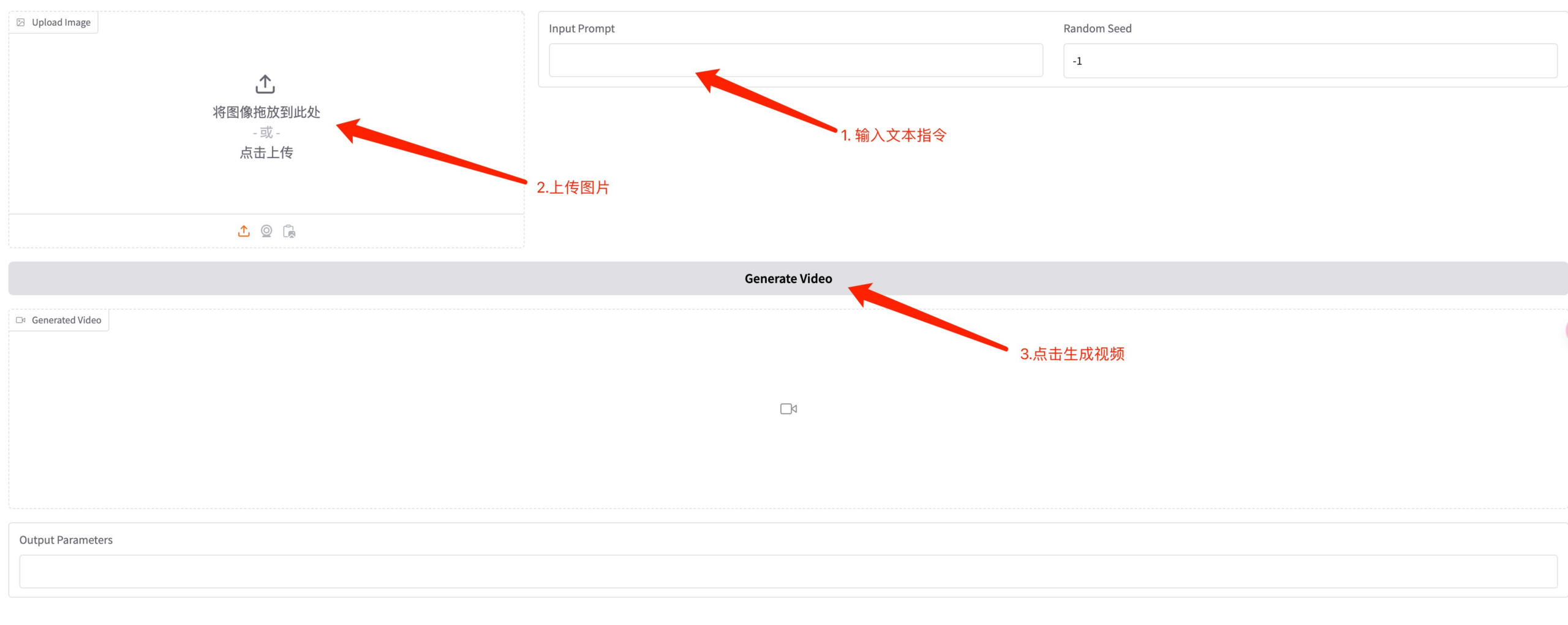Click the large upload arrow in drop zone
1568x625 pixels.
click(265, 84)
